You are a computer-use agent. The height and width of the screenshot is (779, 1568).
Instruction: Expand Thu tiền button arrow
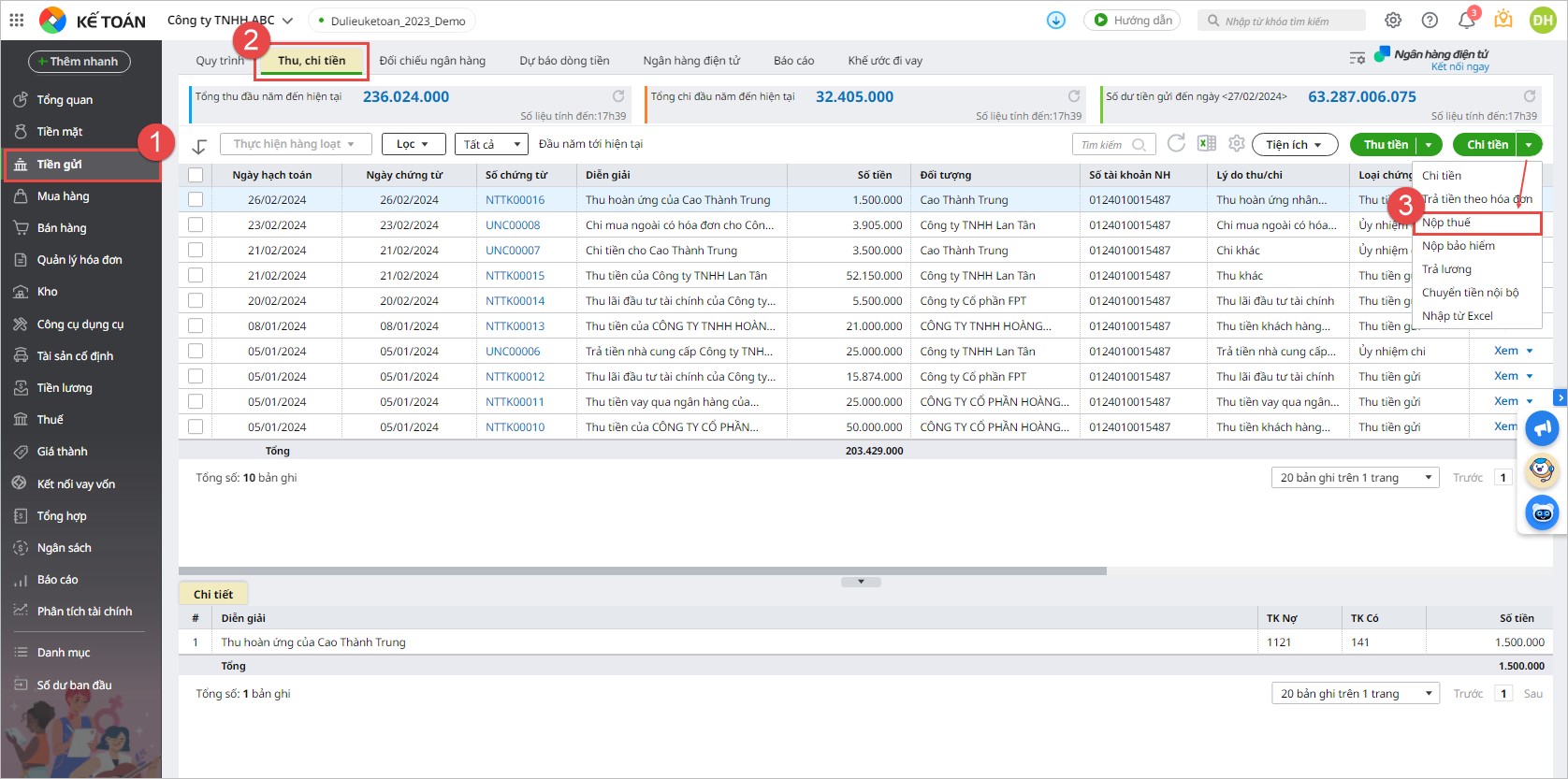(x=1429, y=145)
